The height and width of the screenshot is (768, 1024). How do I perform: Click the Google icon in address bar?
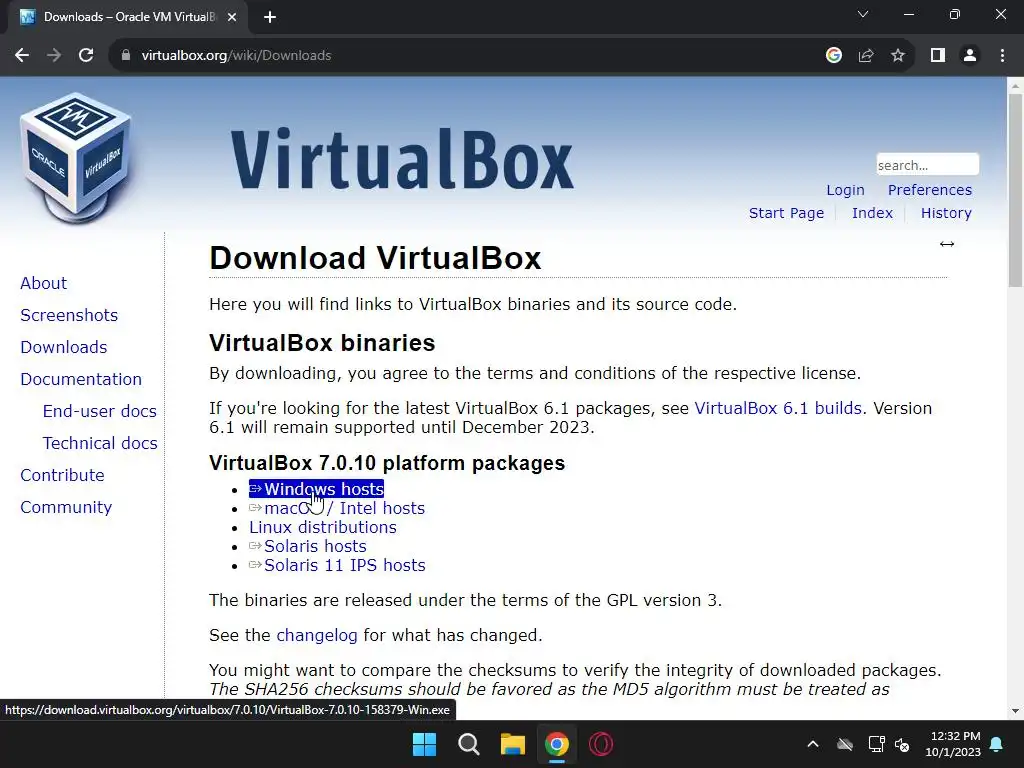click(x=833, y=56)
